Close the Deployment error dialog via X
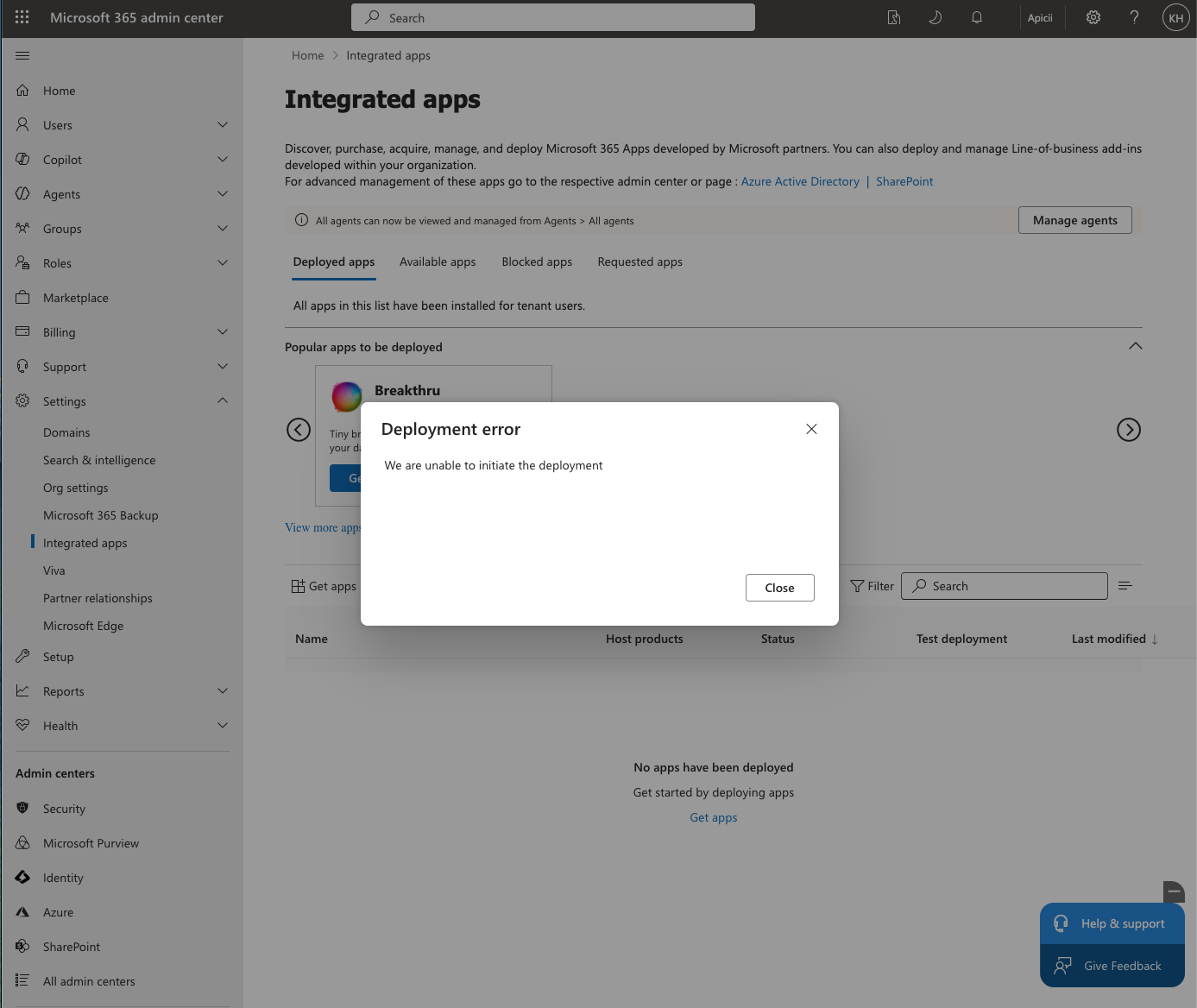The width and height of the screenshot is (1197, 1008). coord(811,429)
